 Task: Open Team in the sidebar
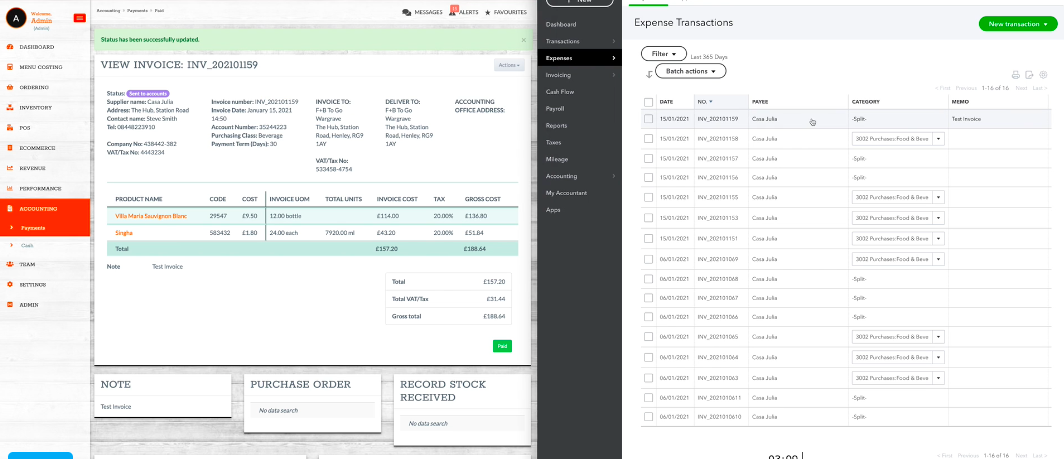(27, 264)
